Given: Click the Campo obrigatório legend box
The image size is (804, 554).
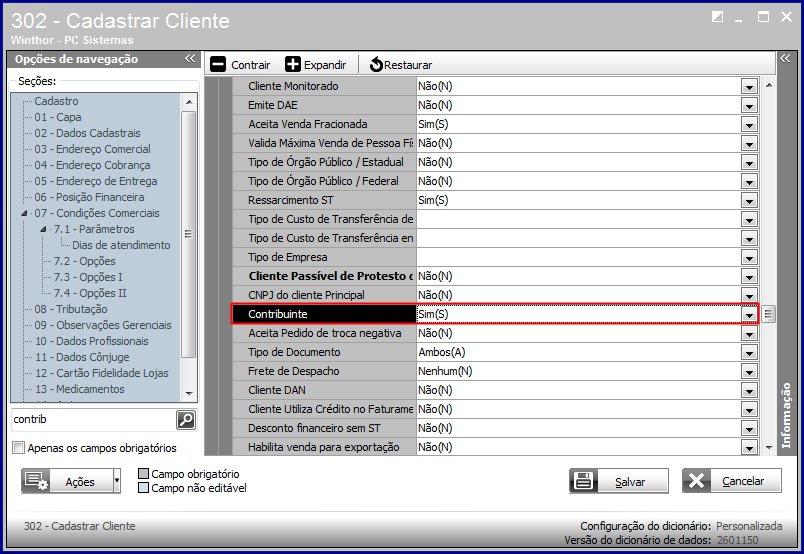Looking at the screenshot, I should (144, 473).
